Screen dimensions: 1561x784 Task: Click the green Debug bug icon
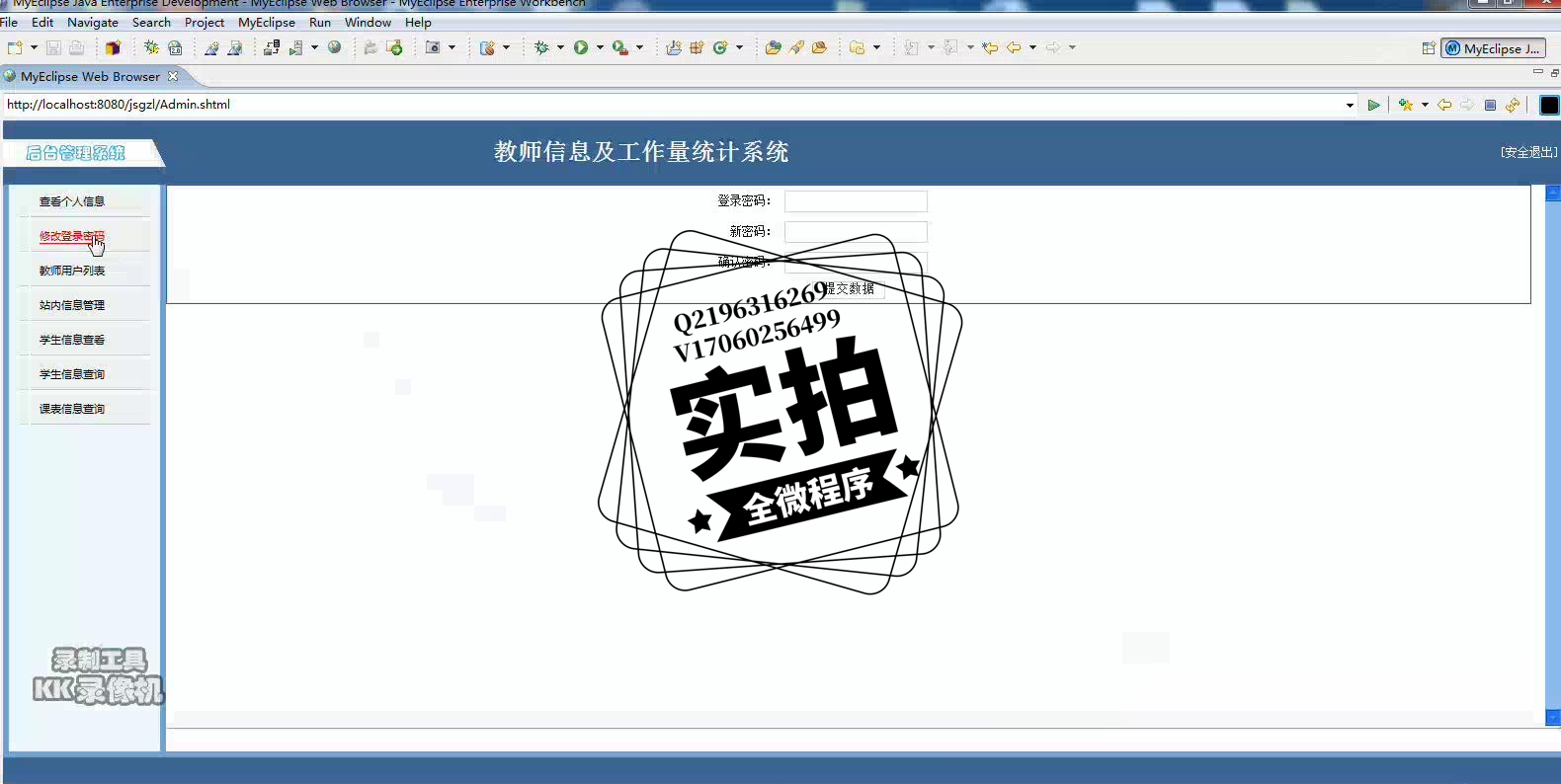point(541,47)
